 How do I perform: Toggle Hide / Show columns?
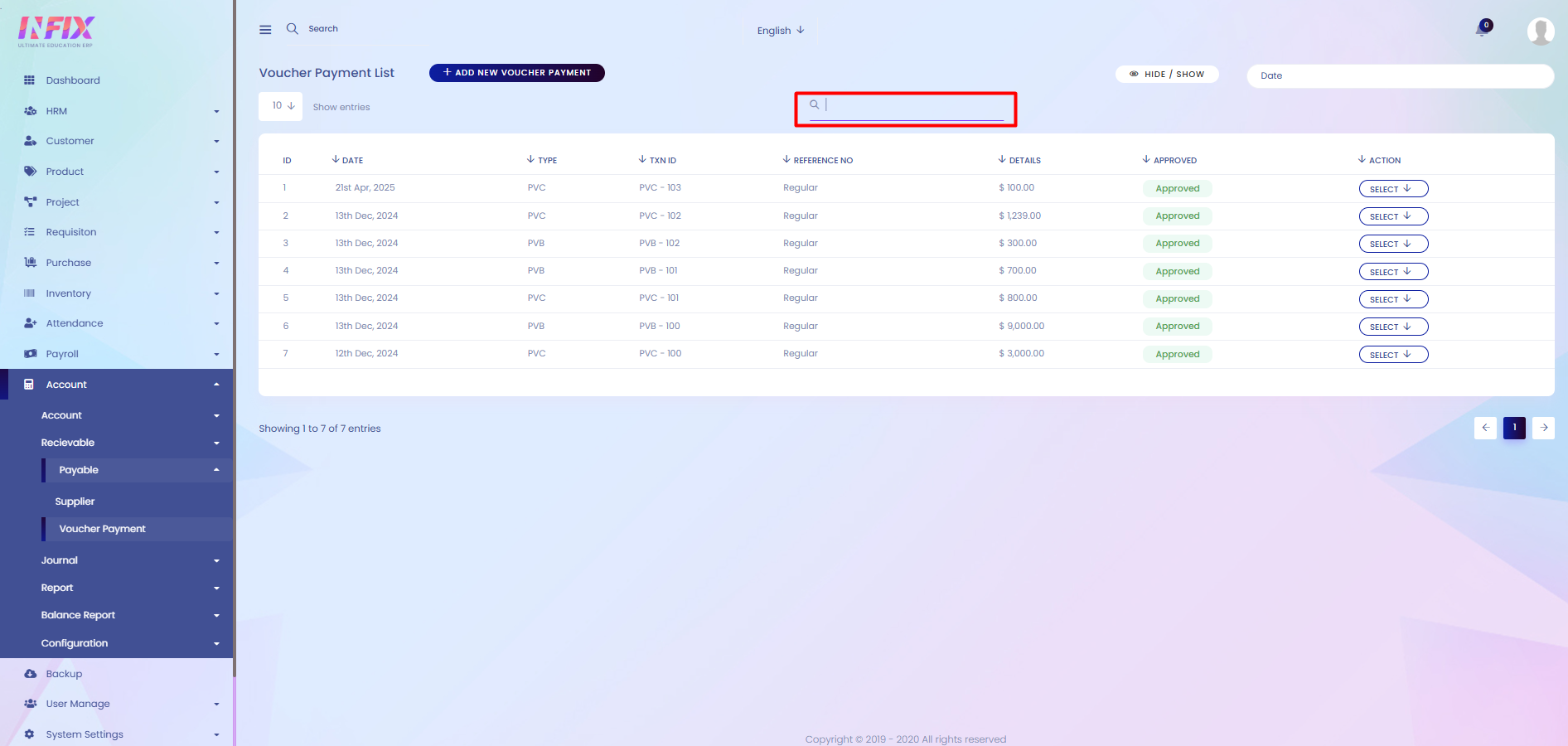pos(1167,74)
